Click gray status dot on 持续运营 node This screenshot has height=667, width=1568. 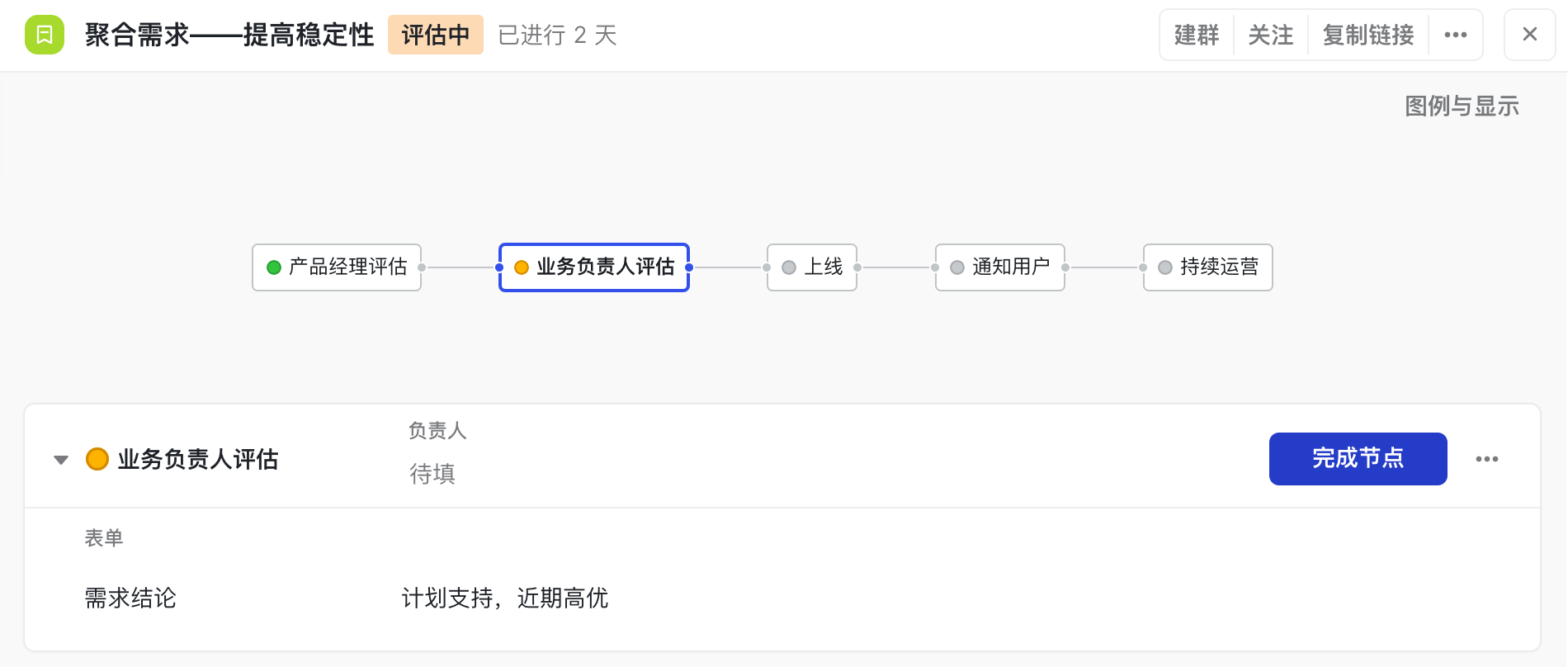1165,267
